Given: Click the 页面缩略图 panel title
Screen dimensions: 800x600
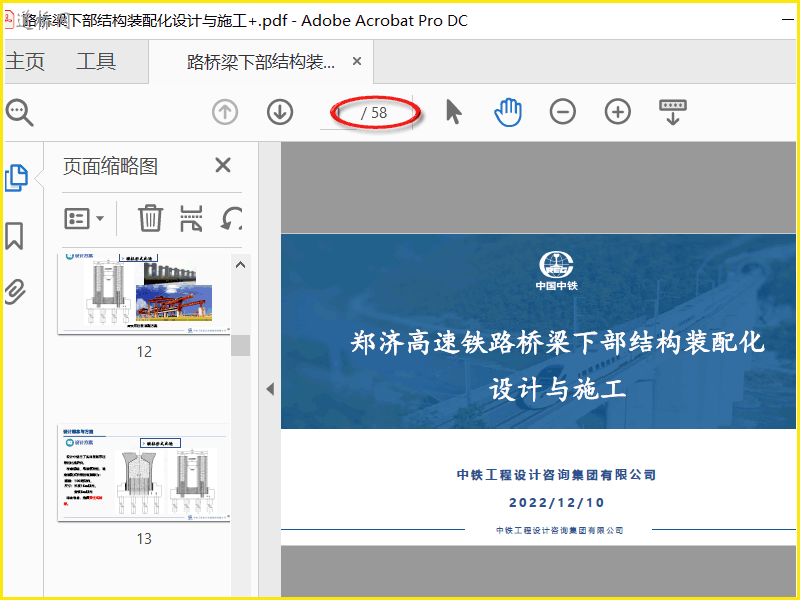Looking at the screenshot, I should click(x=110, y=166).
